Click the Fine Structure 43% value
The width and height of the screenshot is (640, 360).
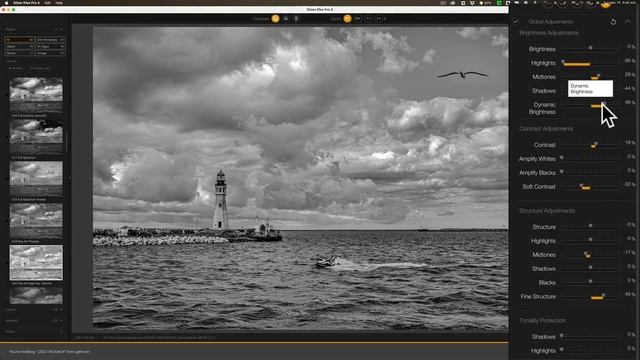click(630, 294)
